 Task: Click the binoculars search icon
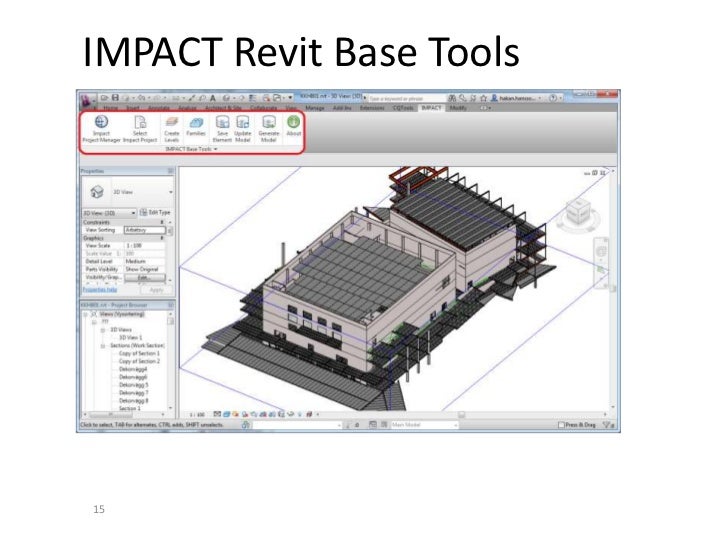(452, 98)
